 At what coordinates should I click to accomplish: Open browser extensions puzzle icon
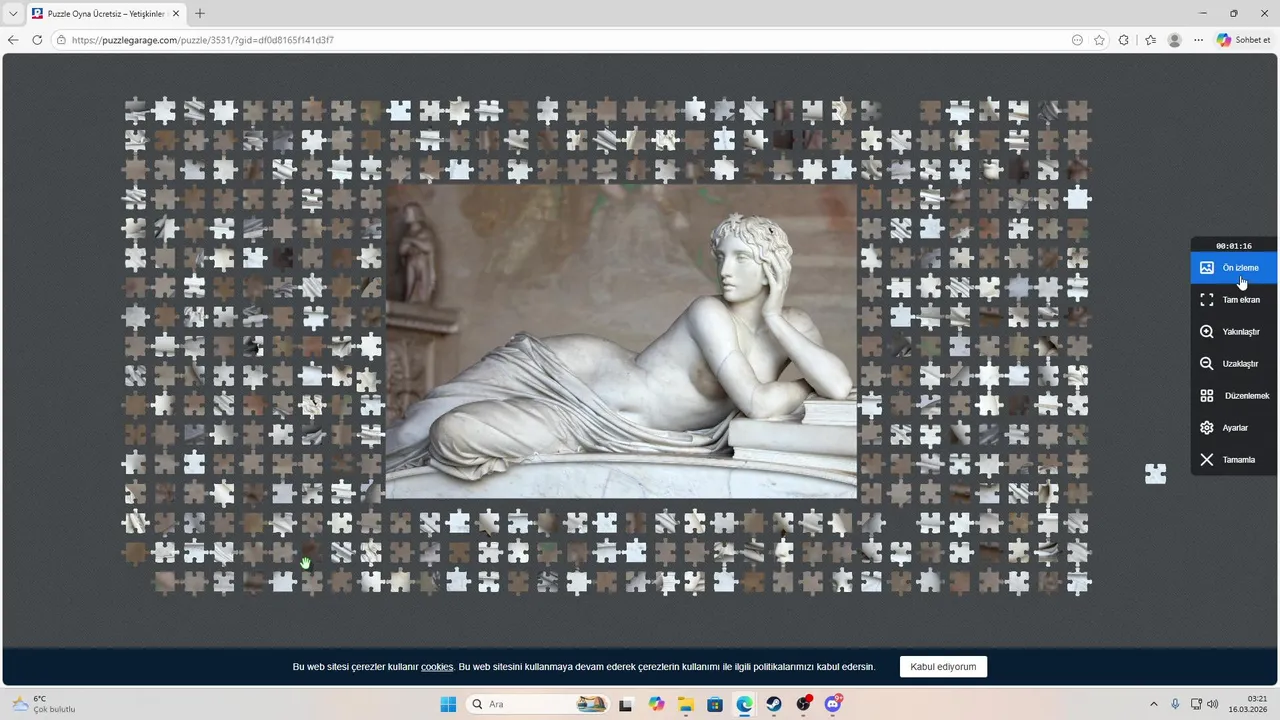pyautogui.click(x=1124, y=40)
